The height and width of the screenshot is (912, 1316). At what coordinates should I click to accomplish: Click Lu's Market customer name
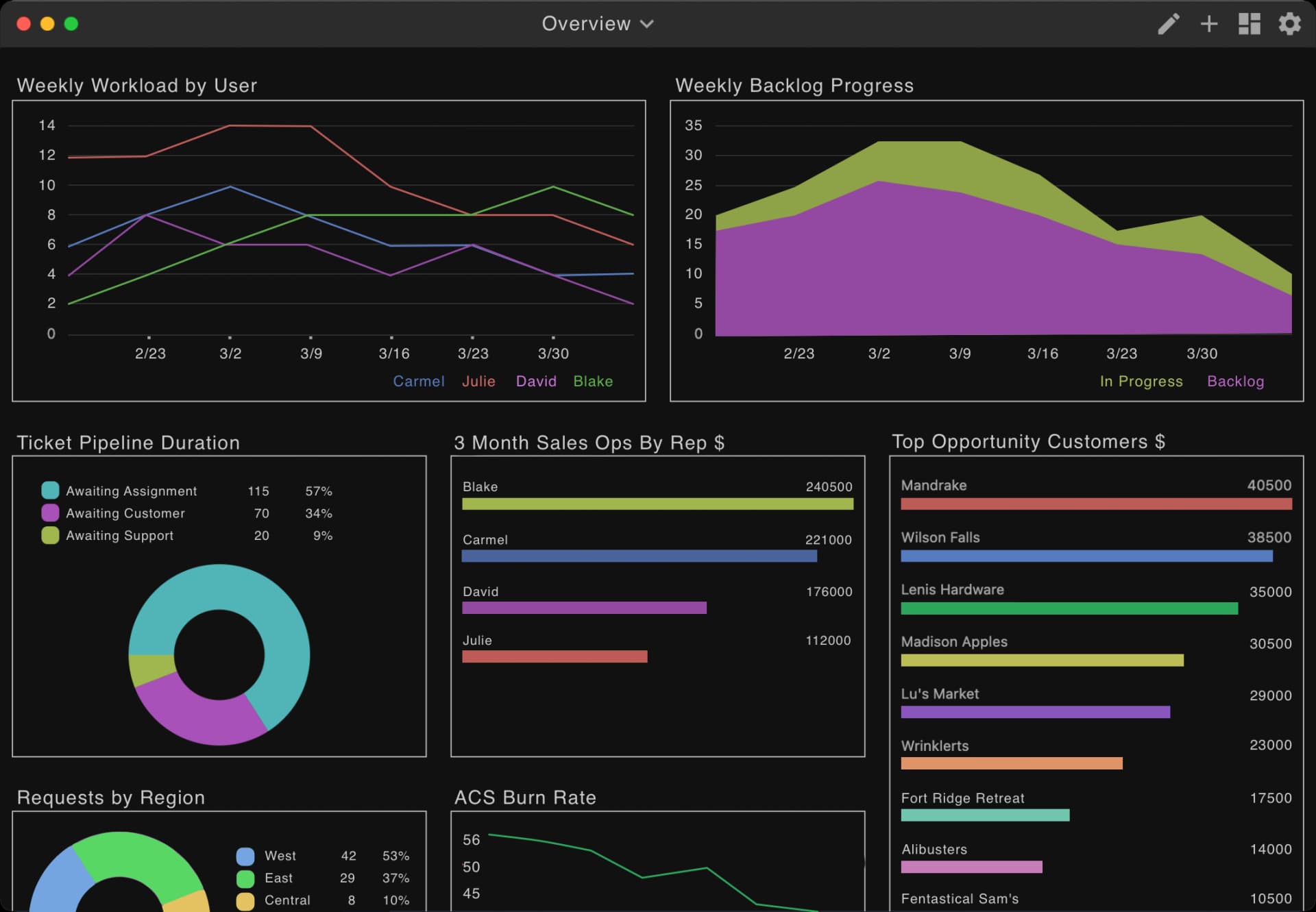[940, 694]
